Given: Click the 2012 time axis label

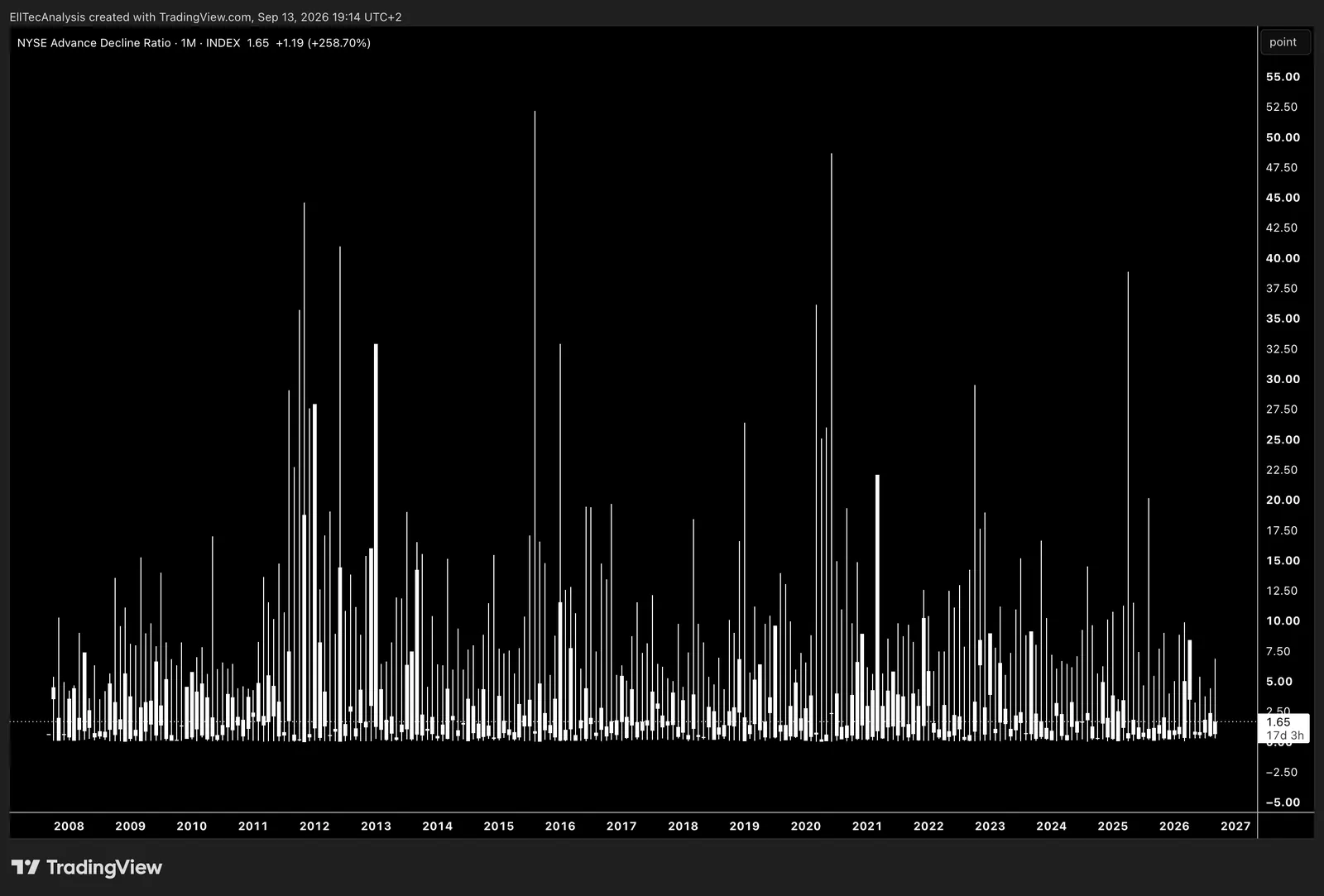Looking at the screenshot, I should click(314, 826).
